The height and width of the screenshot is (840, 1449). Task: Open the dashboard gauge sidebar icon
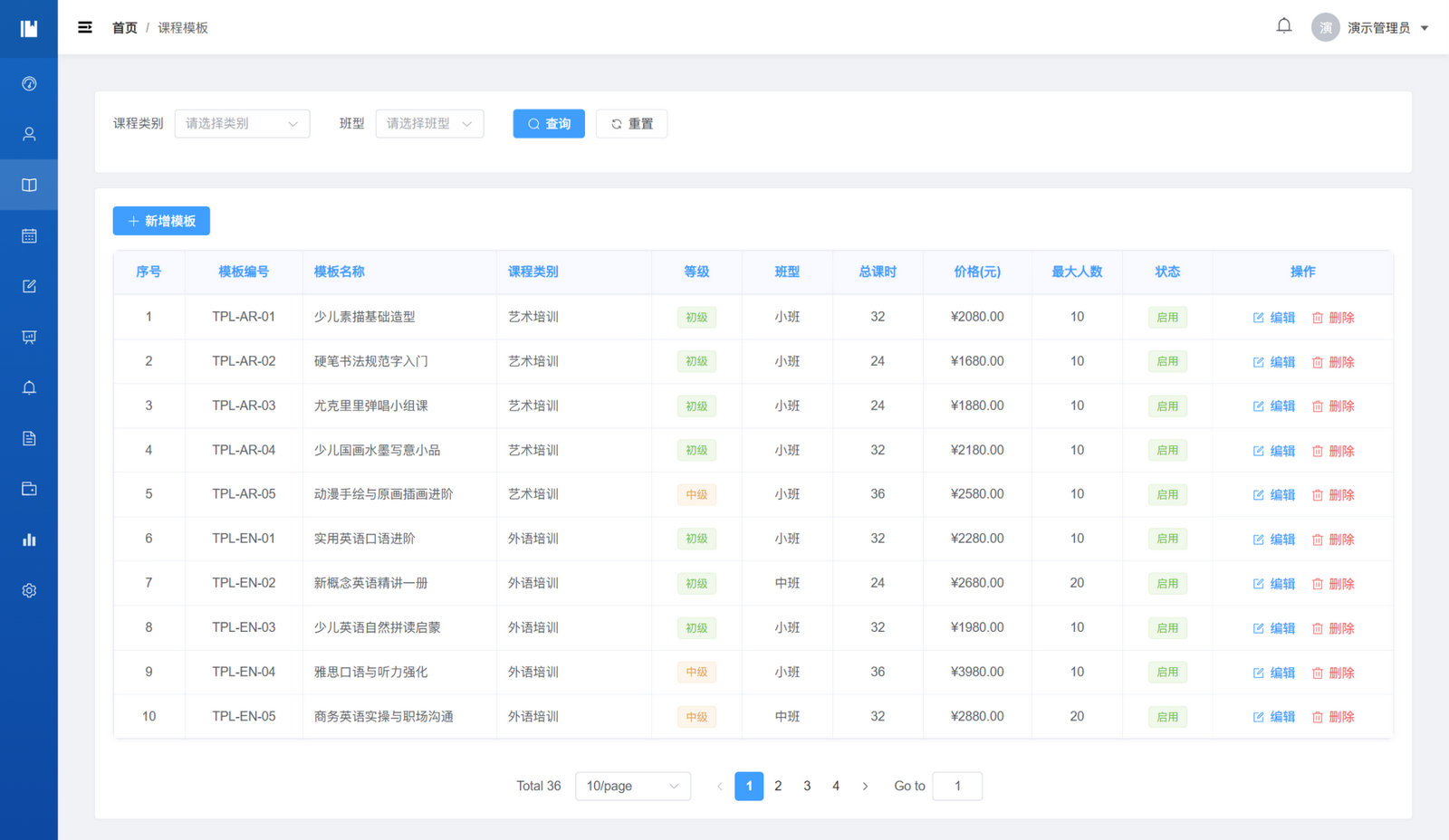[x=29, y=83]
